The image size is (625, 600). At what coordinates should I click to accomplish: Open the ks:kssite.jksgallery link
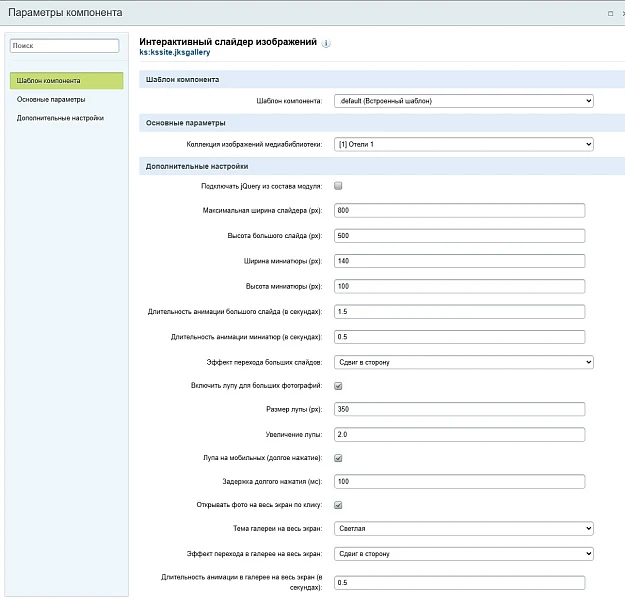click(x=175, y=52)
